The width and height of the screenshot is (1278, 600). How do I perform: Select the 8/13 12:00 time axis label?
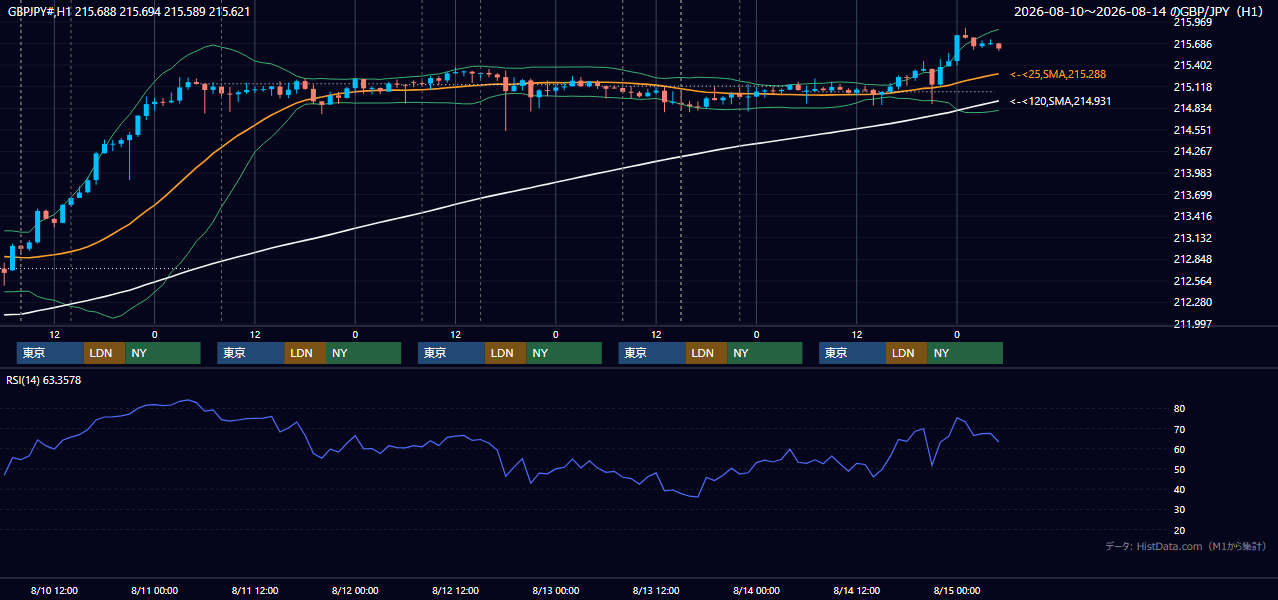[x=656, y=590]
